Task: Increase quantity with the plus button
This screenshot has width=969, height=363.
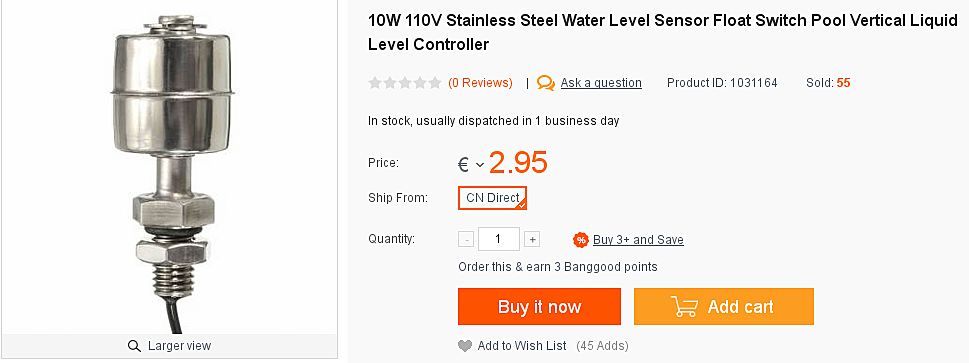Action: pos(532,239)
